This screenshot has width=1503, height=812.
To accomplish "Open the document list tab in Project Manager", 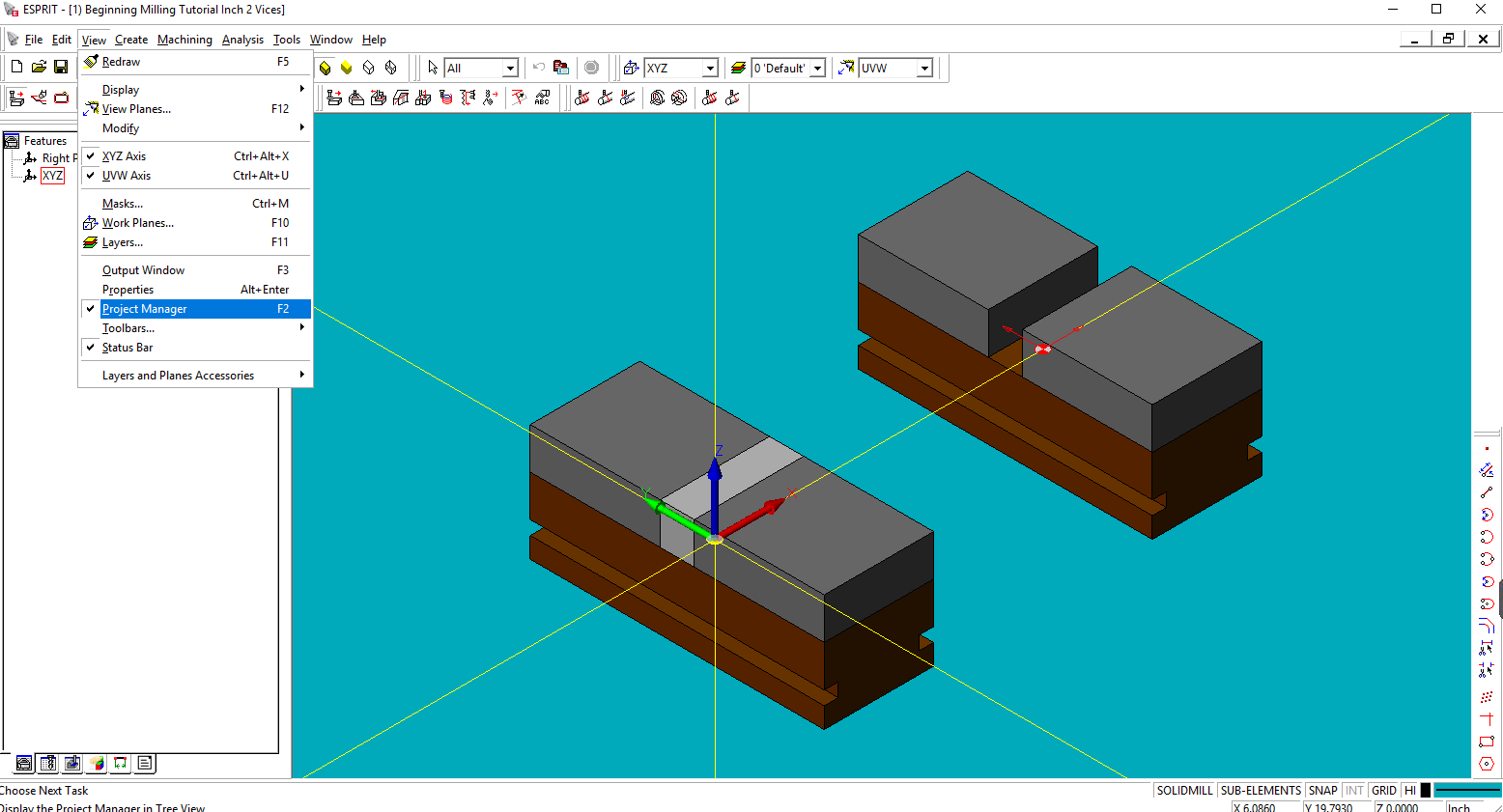I will click(145, 764).
